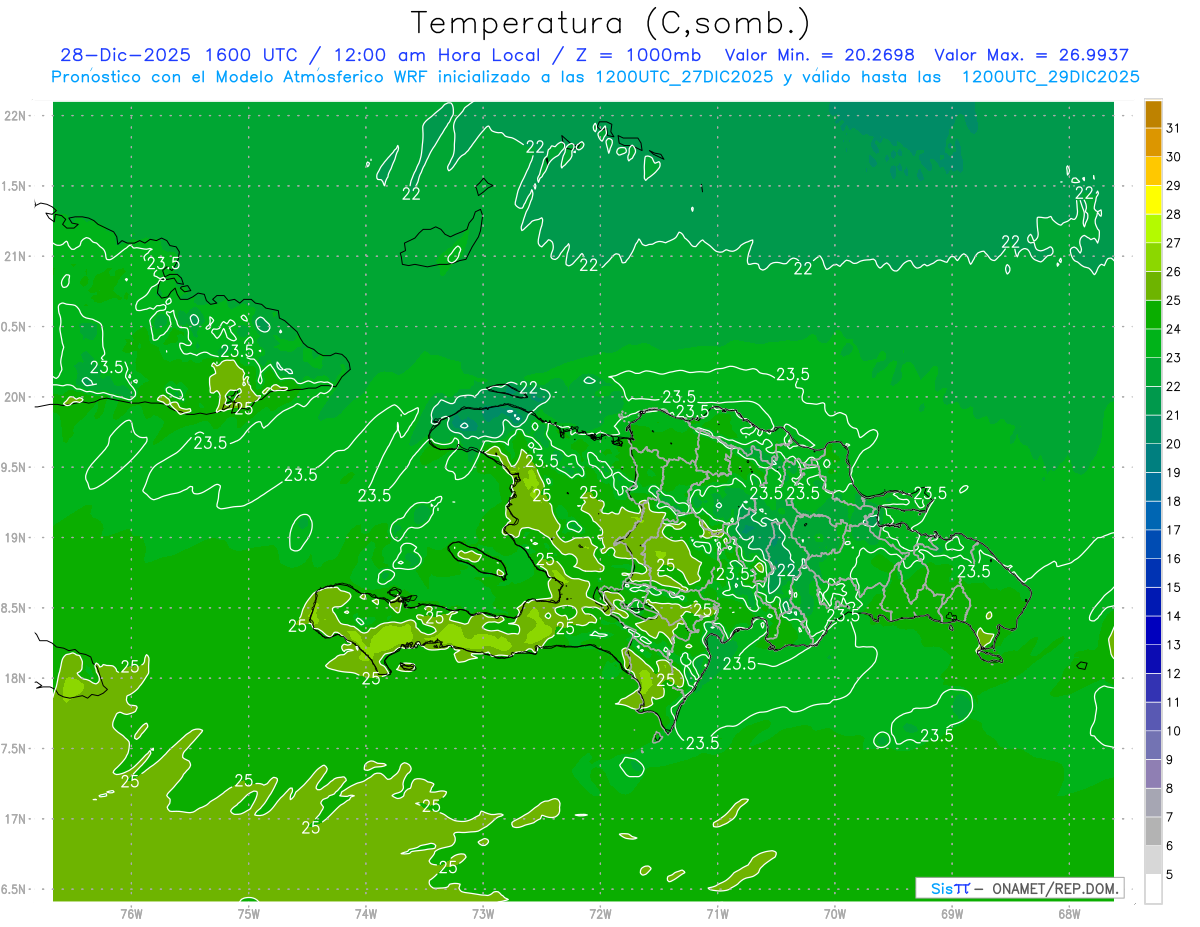Viewport: 1200px width, 927px height.
Task: Click the colorbar label '31'
Action: [1174, 128]
